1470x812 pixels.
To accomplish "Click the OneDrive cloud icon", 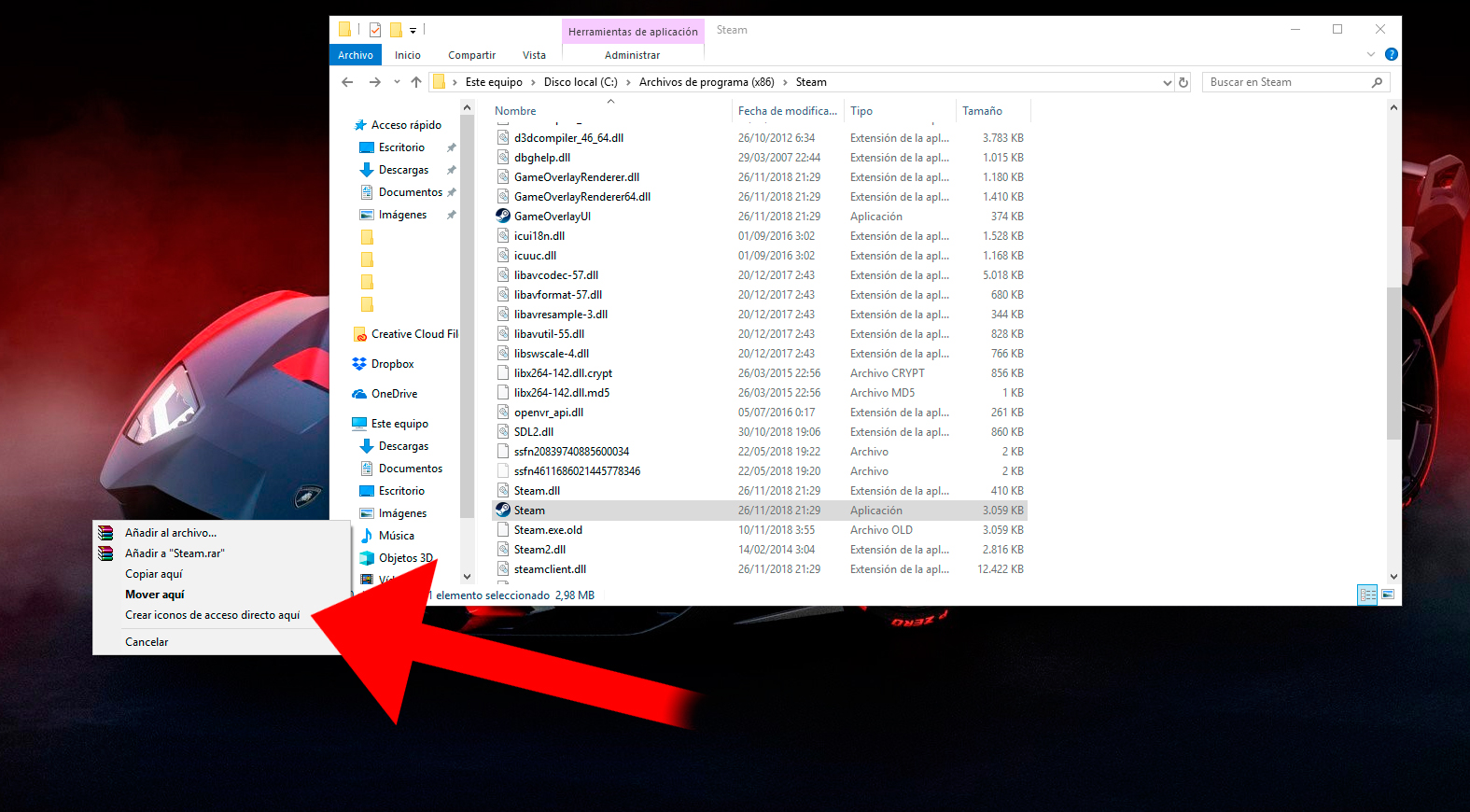I will pyautogui.click(x=359, y=394).
